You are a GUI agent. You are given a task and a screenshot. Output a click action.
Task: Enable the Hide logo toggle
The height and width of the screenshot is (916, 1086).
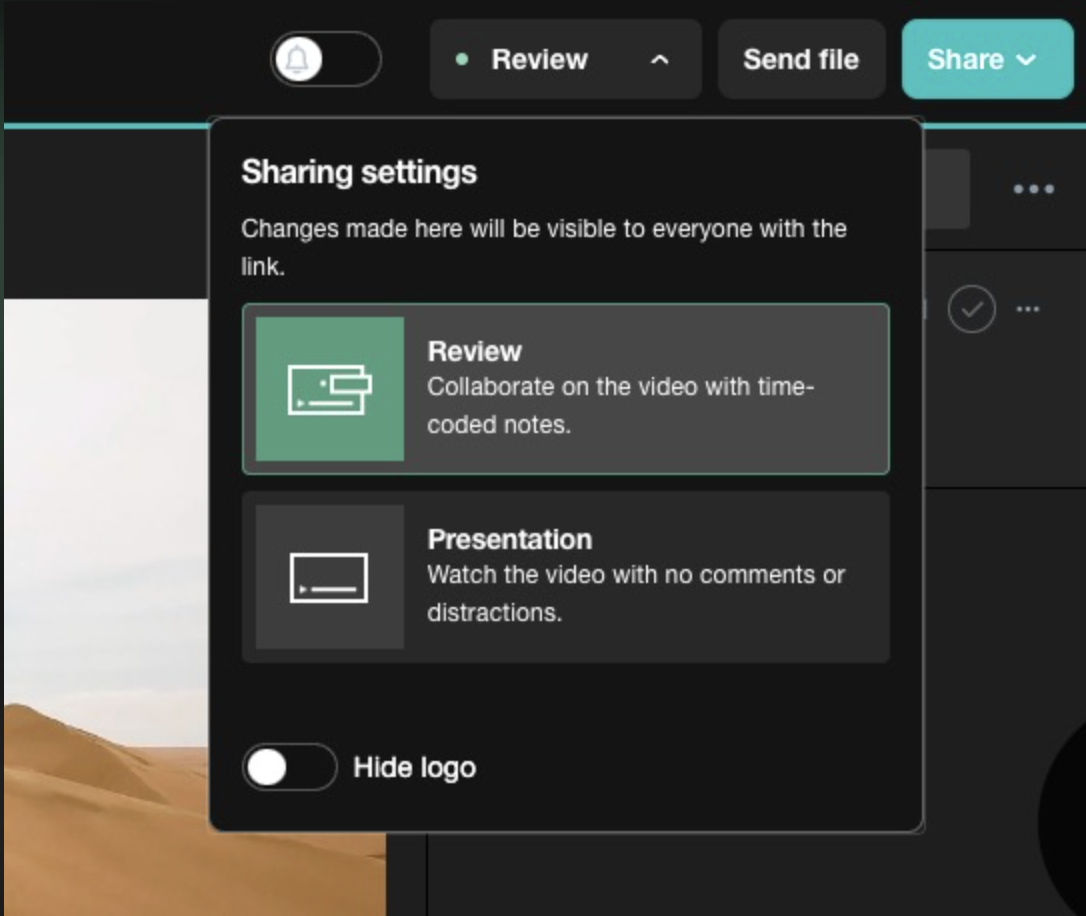point(290,767)
